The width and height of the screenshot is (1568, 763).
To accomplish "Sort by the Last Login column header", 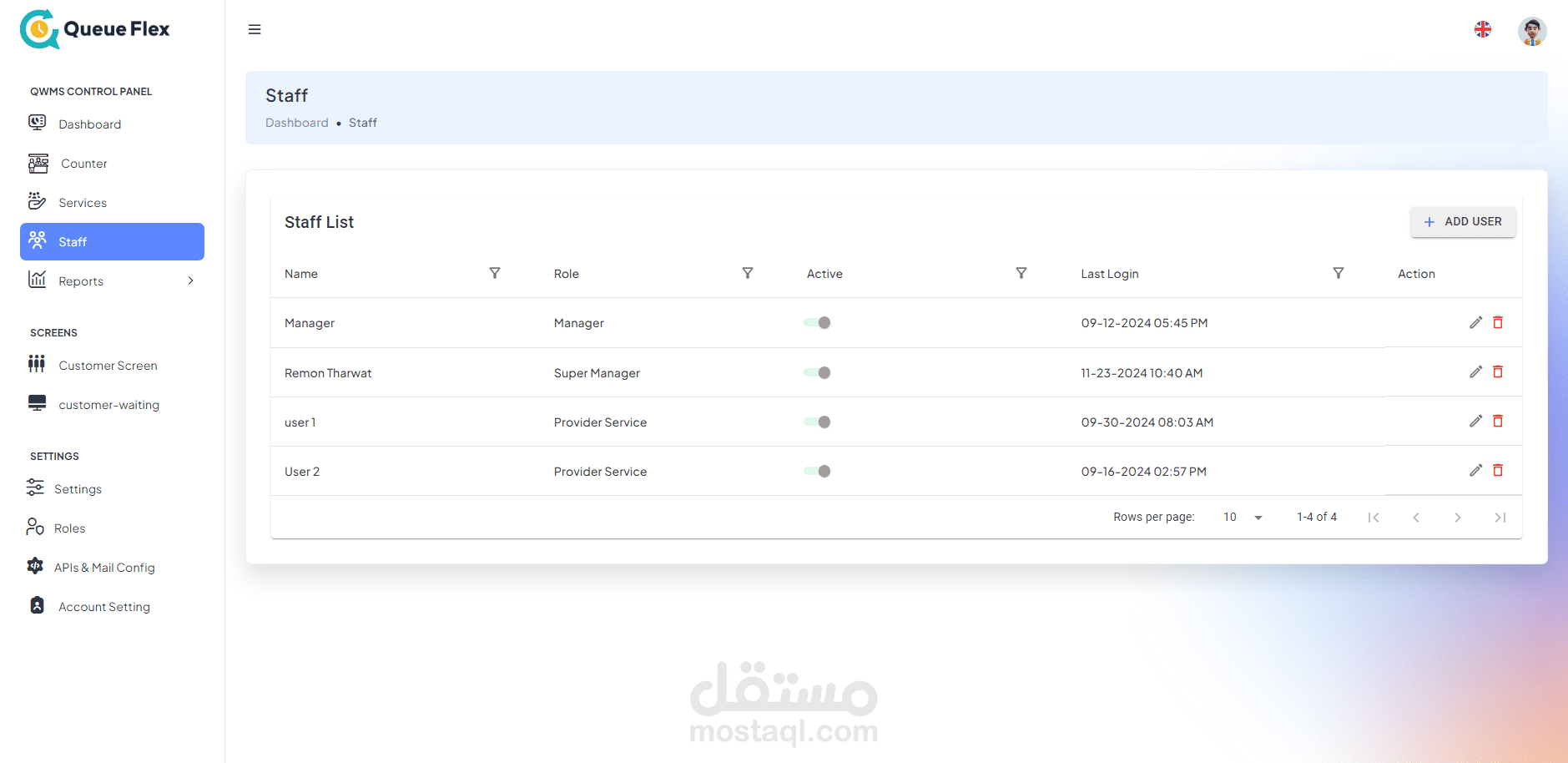I will [x=1110, y=274].
